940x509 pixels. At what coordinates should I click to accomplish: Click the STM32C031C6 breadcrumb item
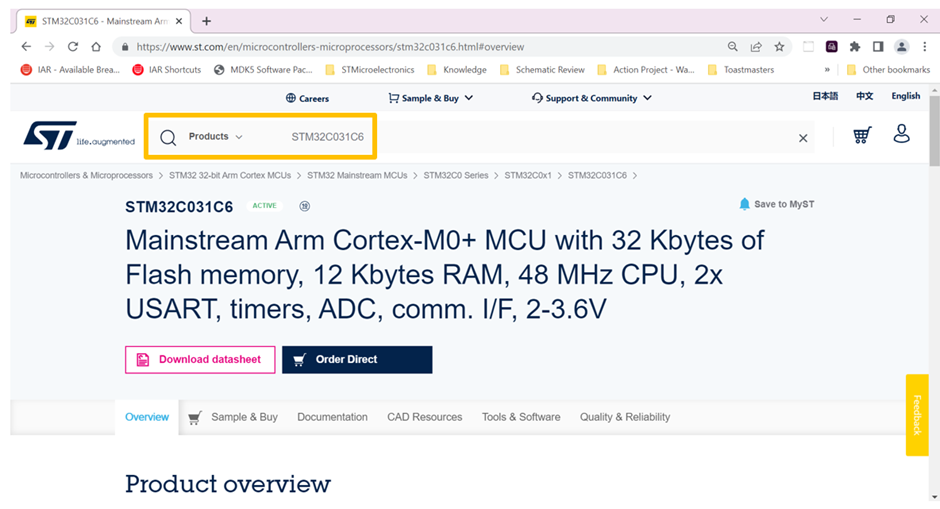tap(597, 176)
